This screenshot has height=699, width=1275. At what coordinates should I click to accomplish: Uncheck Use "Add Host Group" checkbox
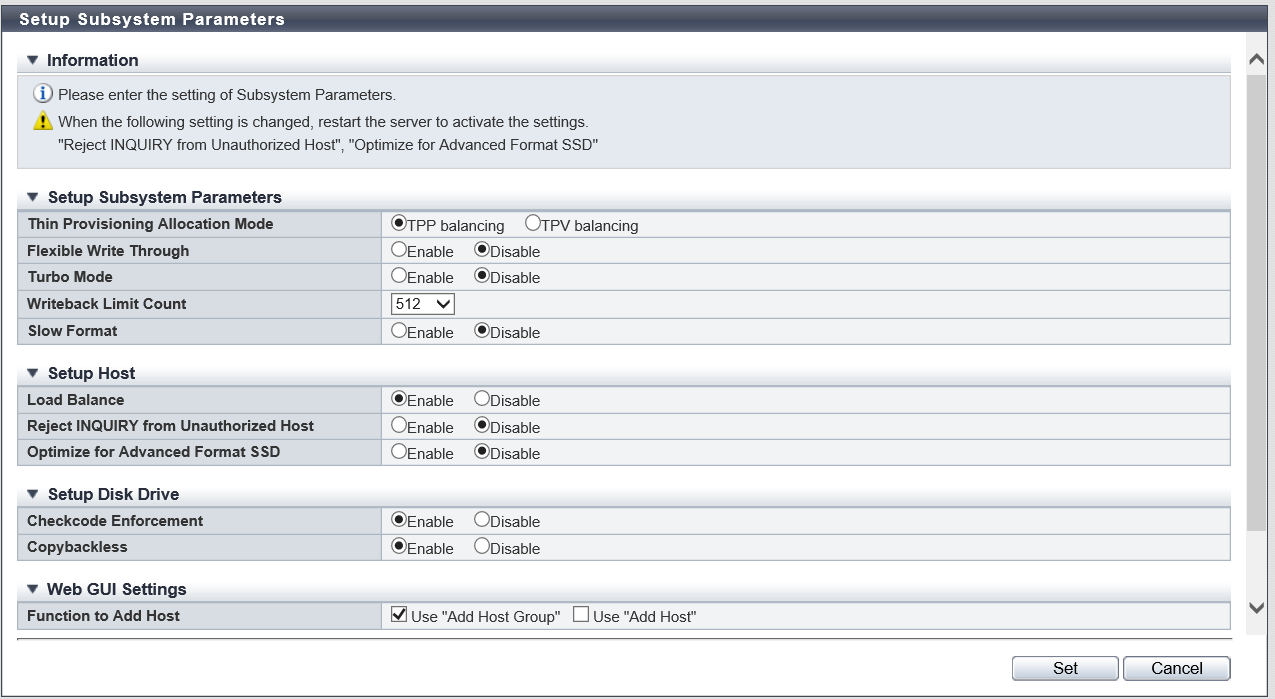click(400, 615)
